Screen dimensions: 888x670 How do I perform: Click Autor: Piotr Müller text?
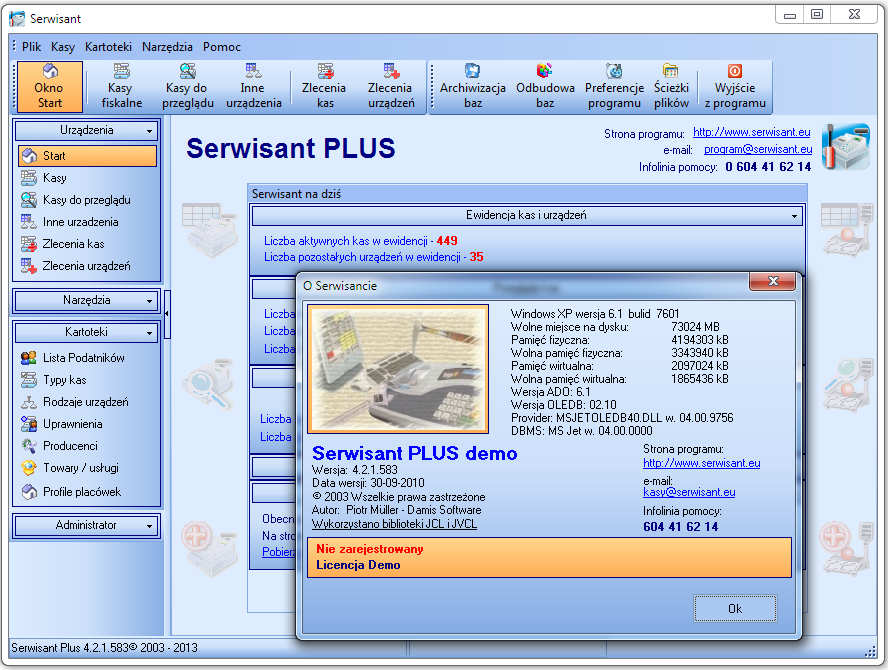pos(396,510)
